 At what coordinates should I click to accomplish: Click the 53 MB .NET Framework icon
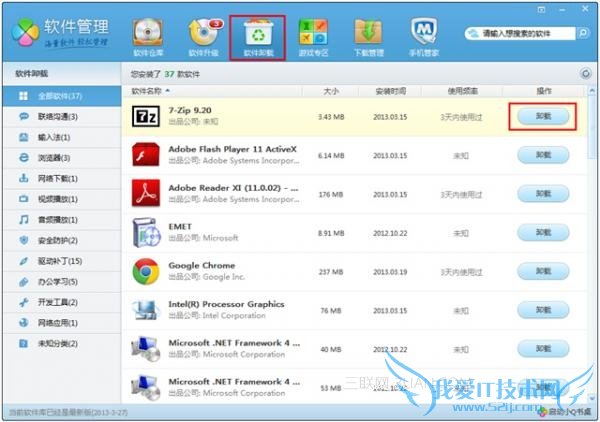coord(146,388)
